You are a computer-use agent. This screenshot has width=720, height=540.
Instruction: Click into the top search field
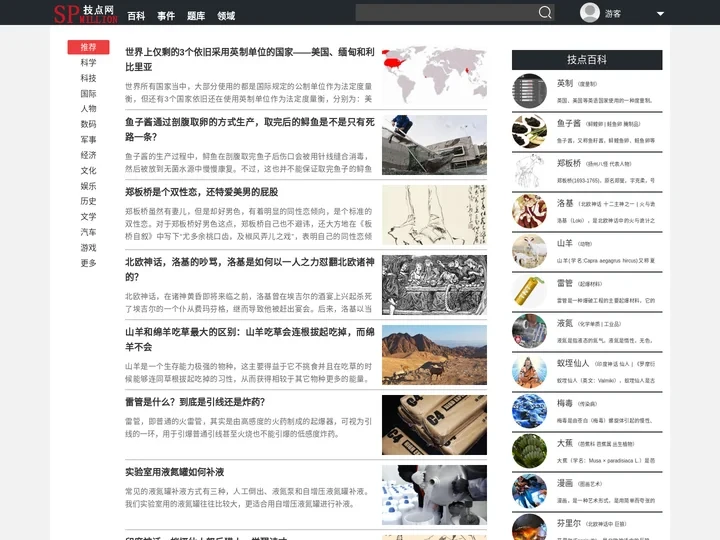(x=446, y=12)
